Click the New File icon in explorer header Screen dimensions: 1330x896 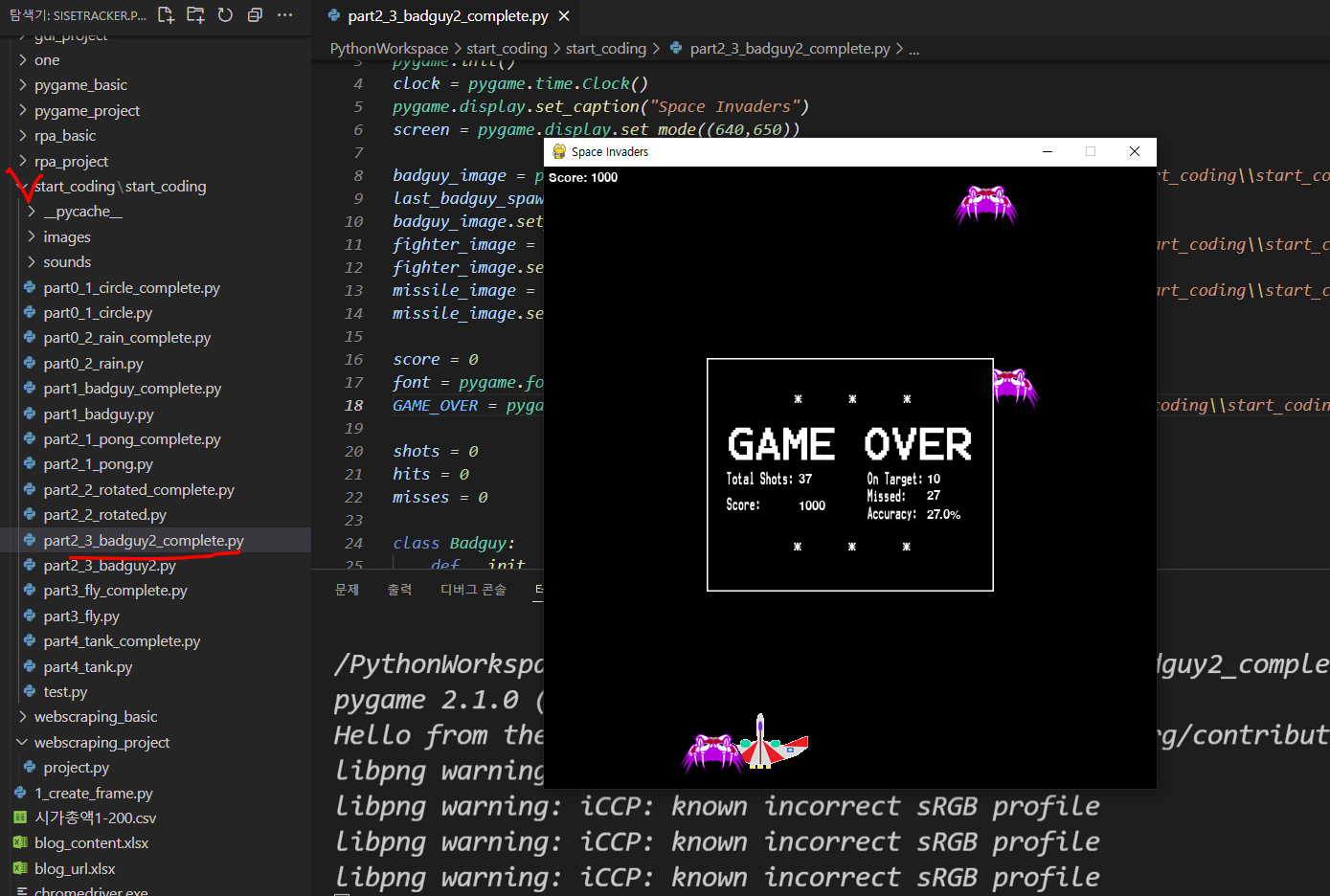coord(166,15)
